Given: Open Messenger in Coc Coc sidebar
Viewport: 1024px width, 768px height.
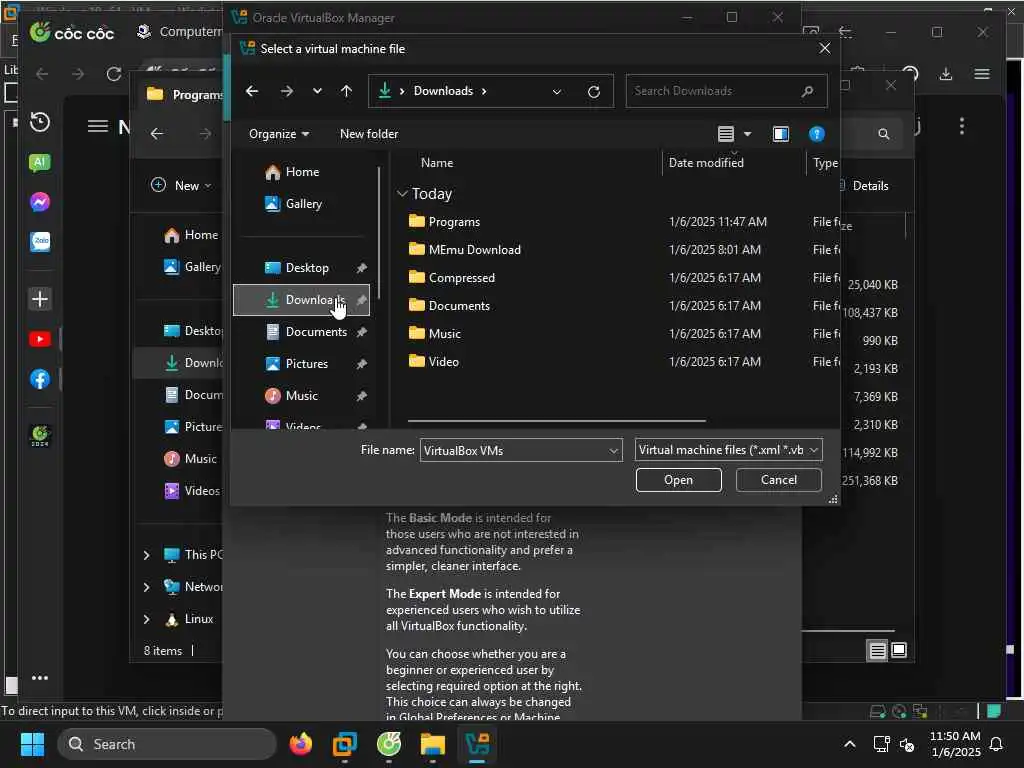Looking at the screenshot, I should (x=40, y=202).
